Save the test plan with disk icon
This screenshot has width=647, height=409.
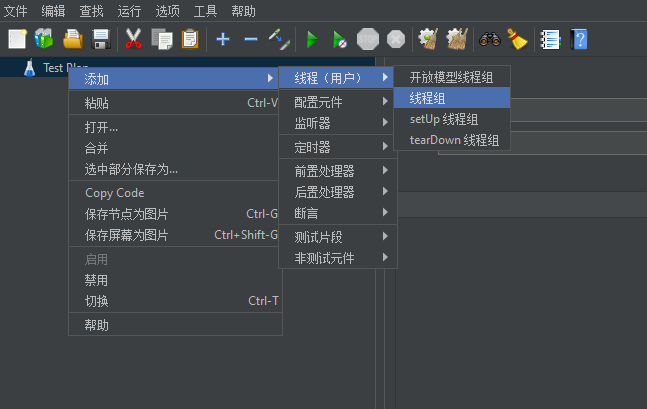(100, 39)
